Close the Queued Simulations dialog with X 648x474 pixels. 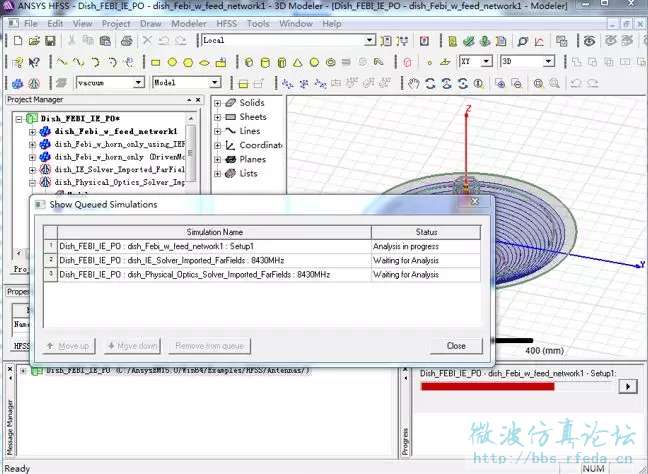[x=475, y=201]
